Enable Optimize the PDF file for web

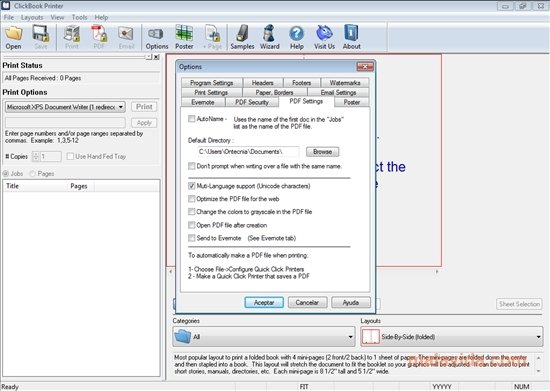tap(192, 199)
